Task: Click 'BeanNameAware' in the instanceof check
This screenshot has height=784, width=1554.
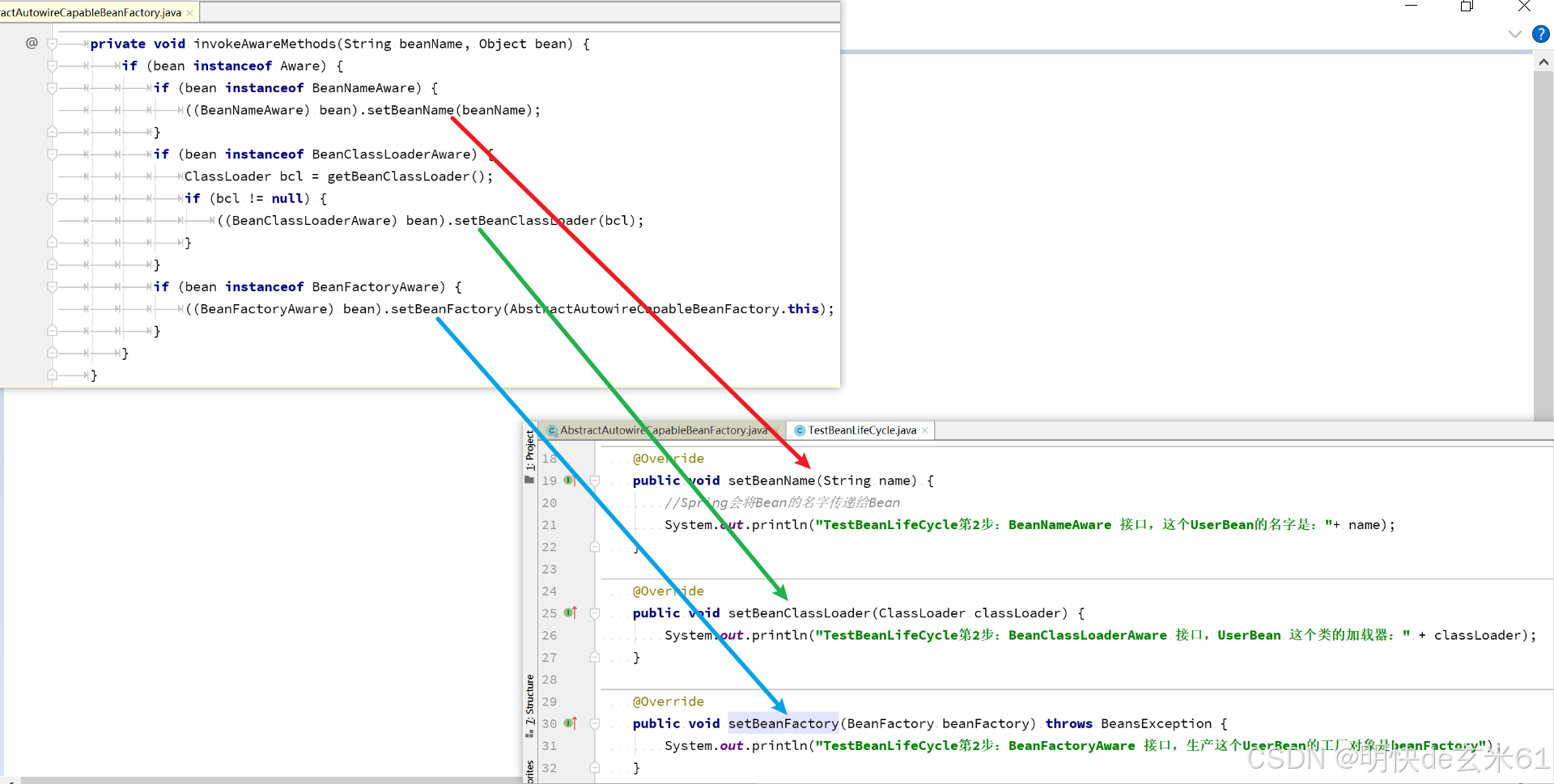Action: (x=363, y=87)
